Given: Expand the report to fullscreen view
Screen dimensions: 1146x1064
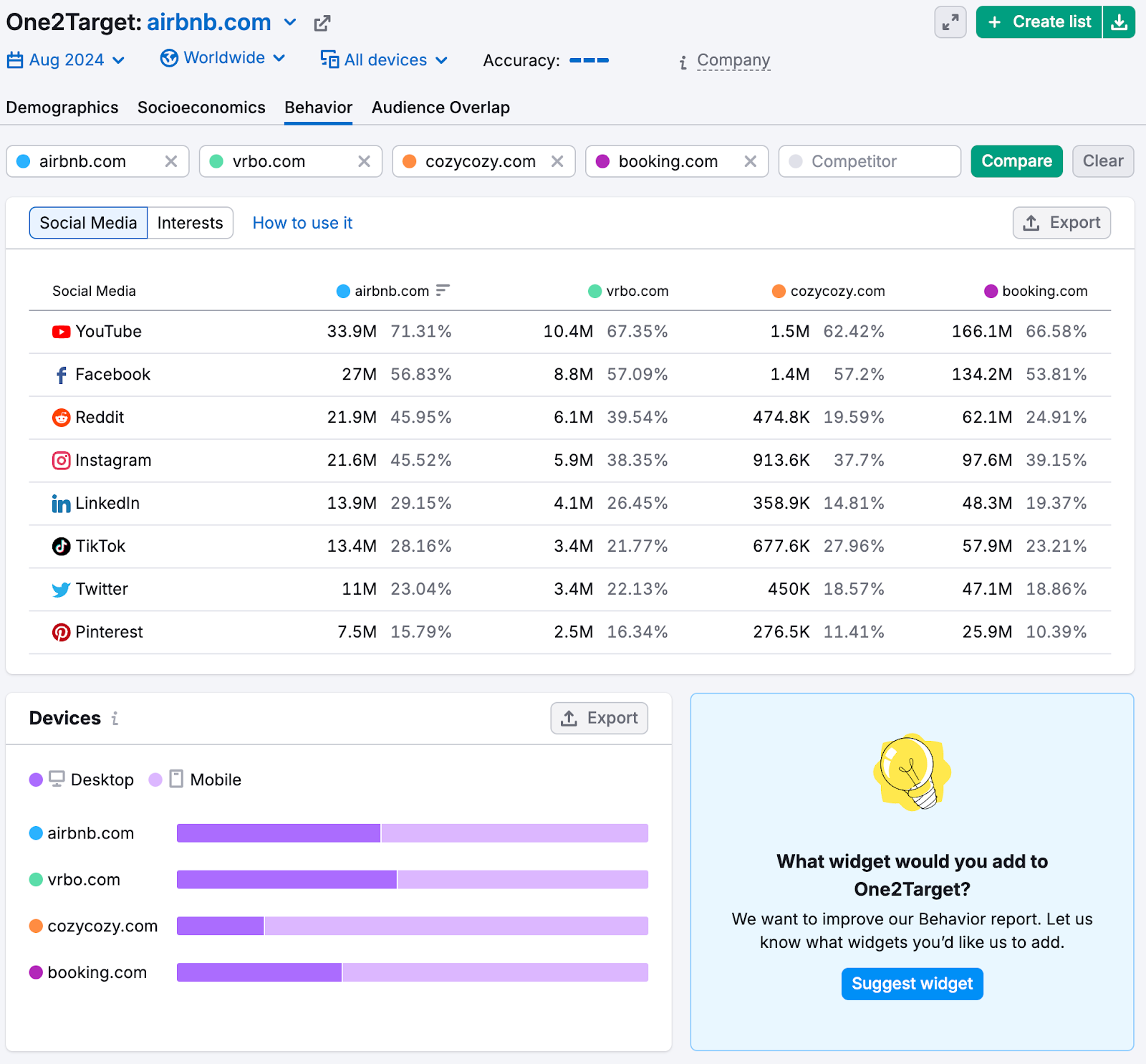Looking at the screenshot, I should 950,22.
